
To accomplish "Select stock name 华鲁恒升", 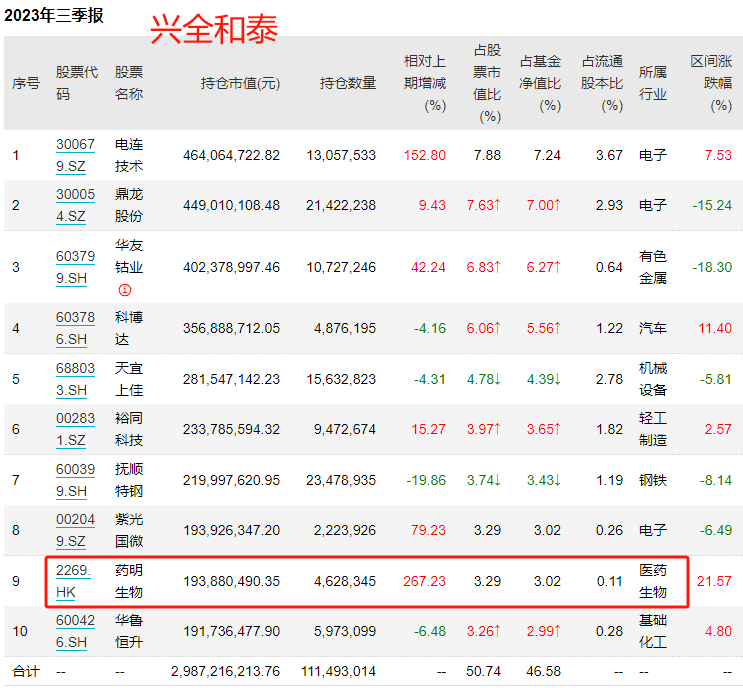I will (x=128, y=631).
